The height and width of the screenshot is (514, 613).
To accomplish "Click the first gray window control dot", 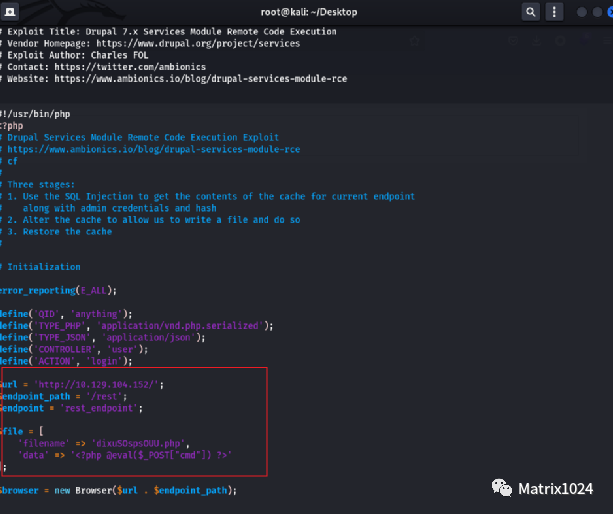I will (582, 12).
